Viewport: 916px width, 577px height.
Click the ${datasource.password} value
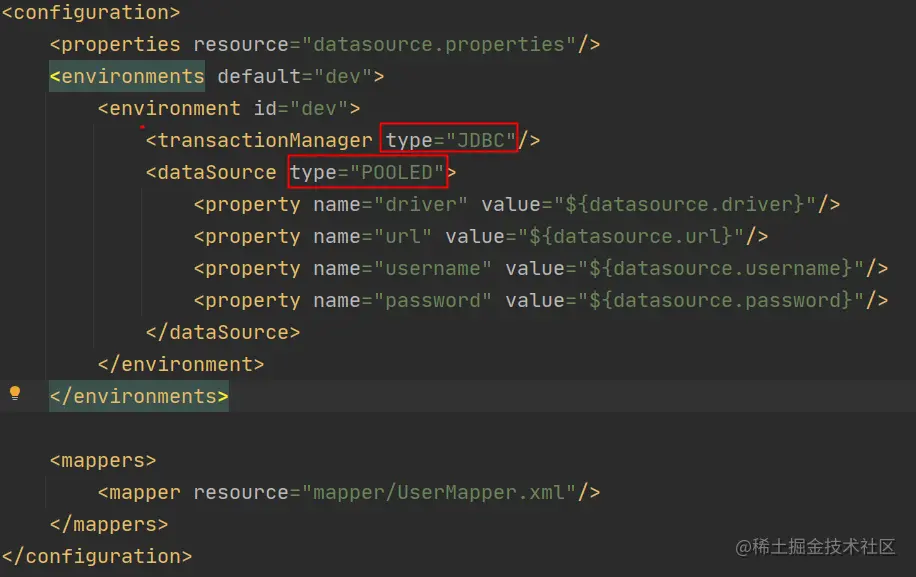(721, 301)
